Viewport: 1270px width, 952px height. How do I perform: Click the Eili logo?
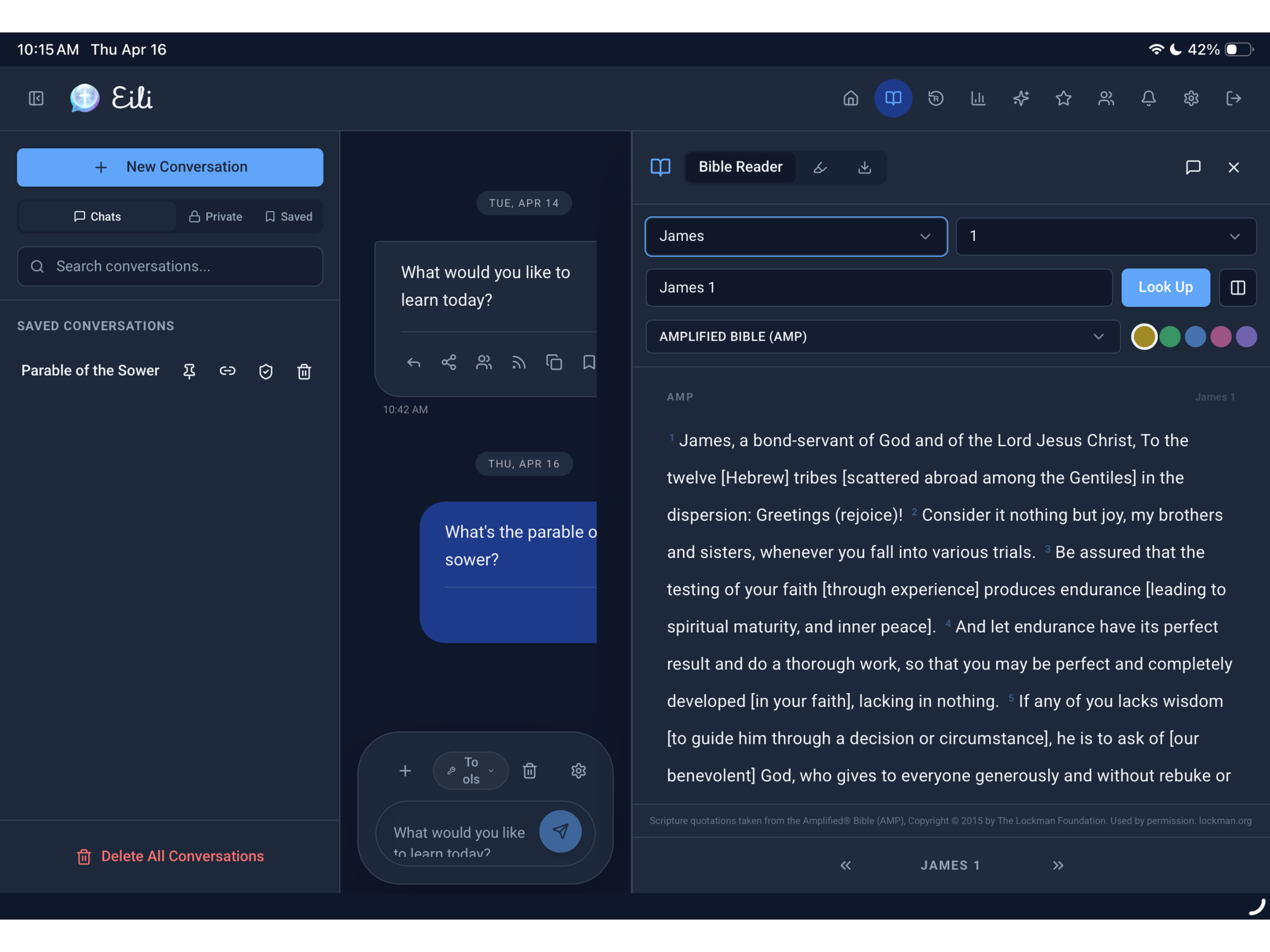(112, 98)
